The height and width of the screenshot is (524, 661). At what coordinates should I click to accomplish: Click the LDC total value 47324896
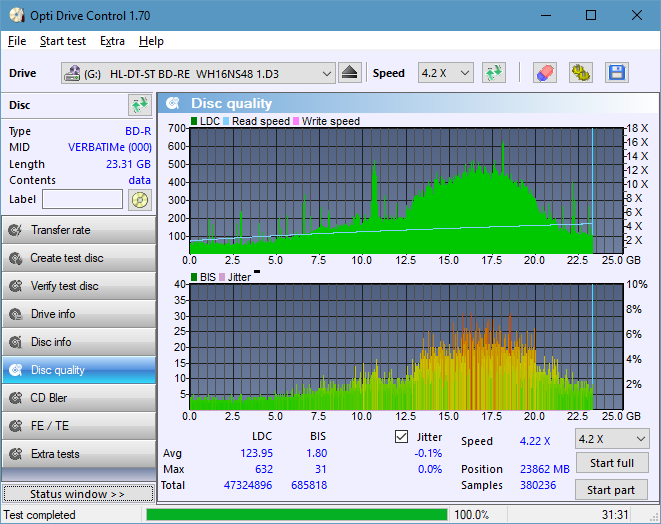[x=248, y=485]
